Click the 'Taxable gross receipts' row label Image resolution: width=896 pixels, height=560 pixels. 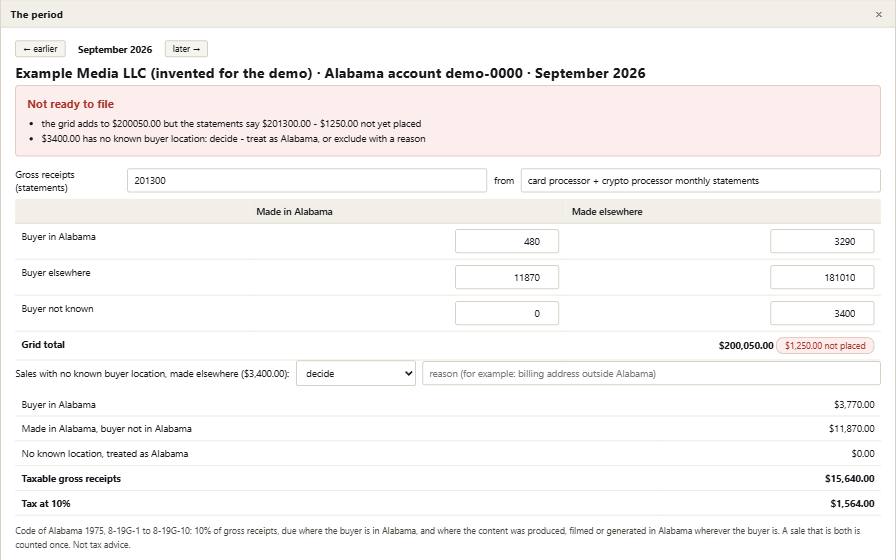71,479
